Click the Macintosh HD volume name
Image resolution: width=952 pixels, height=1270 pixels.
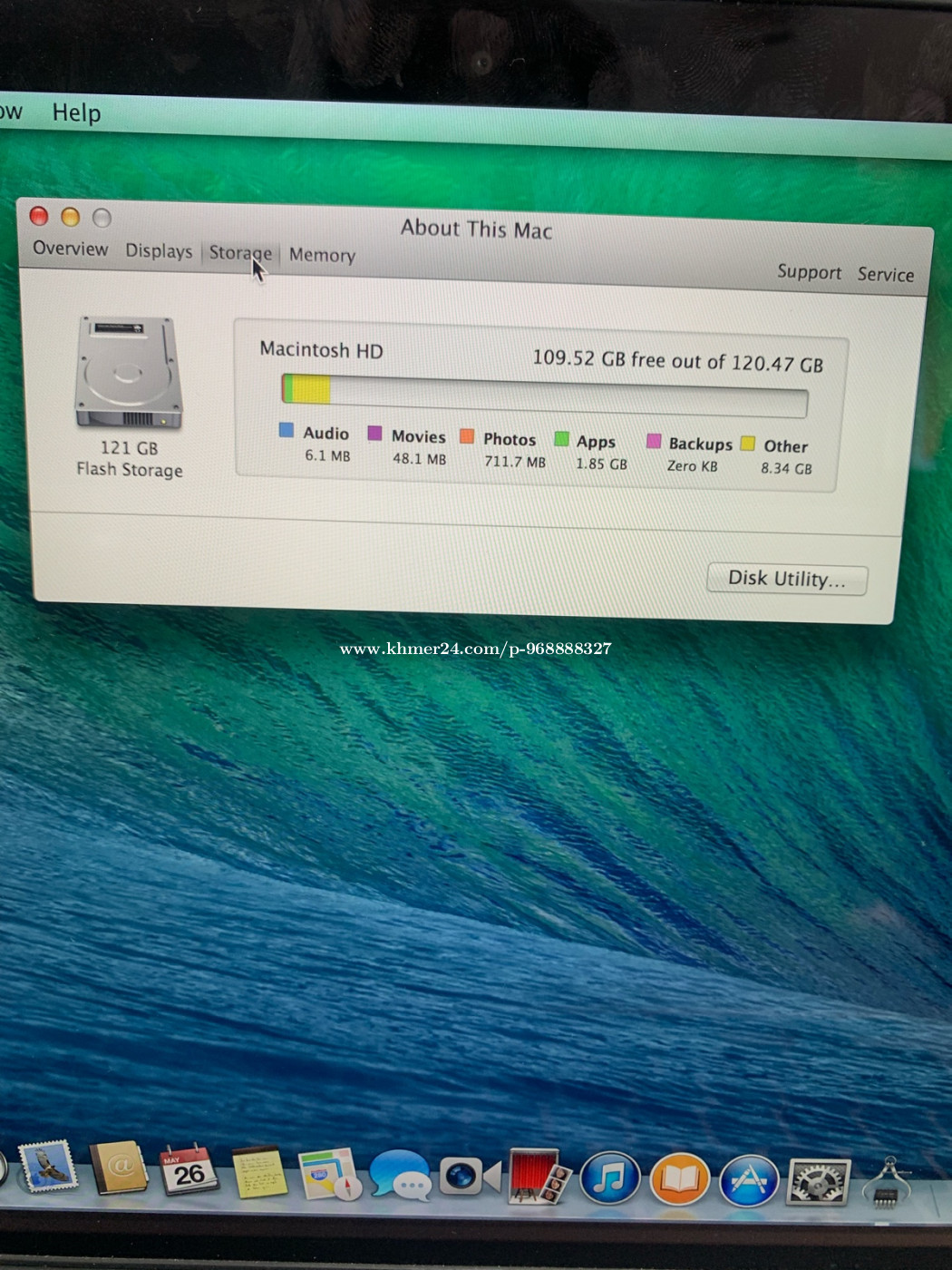coord(321,350)
